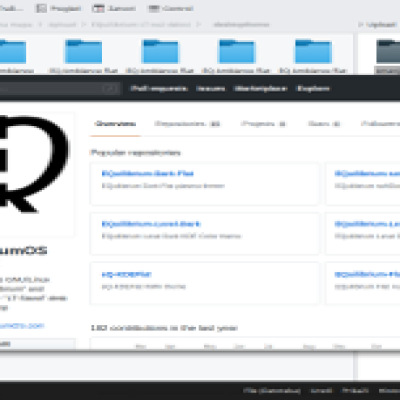
Task: Open the Control menu in file manager toolbar
Action: click(x=170, y=8)
